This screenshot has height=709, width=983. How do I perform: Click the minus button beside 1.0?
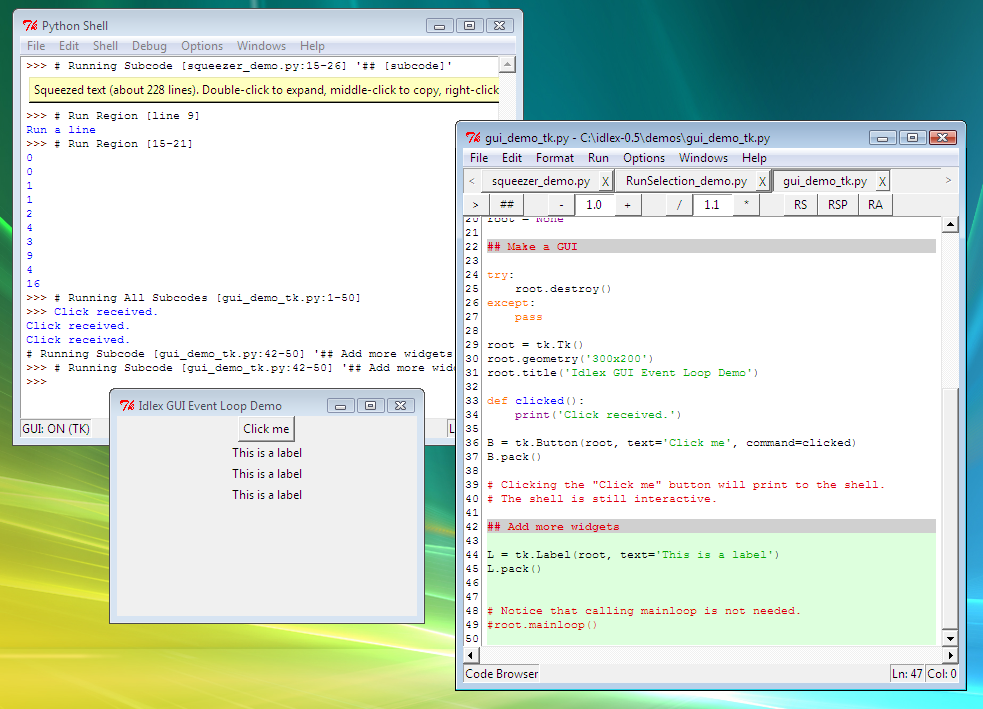(x=562, y=205)
